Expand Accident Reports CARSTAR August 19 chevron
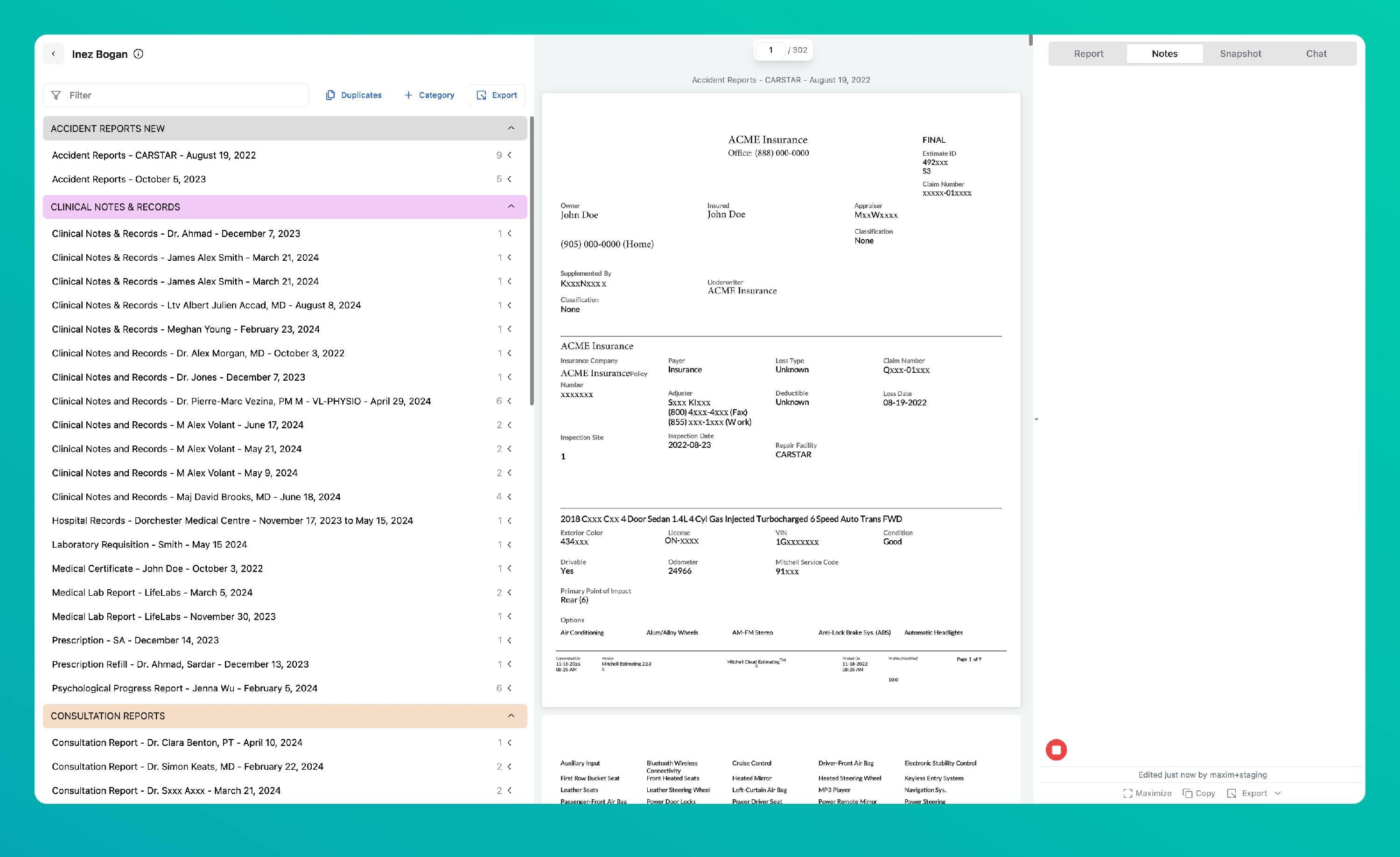 point(510,155)
